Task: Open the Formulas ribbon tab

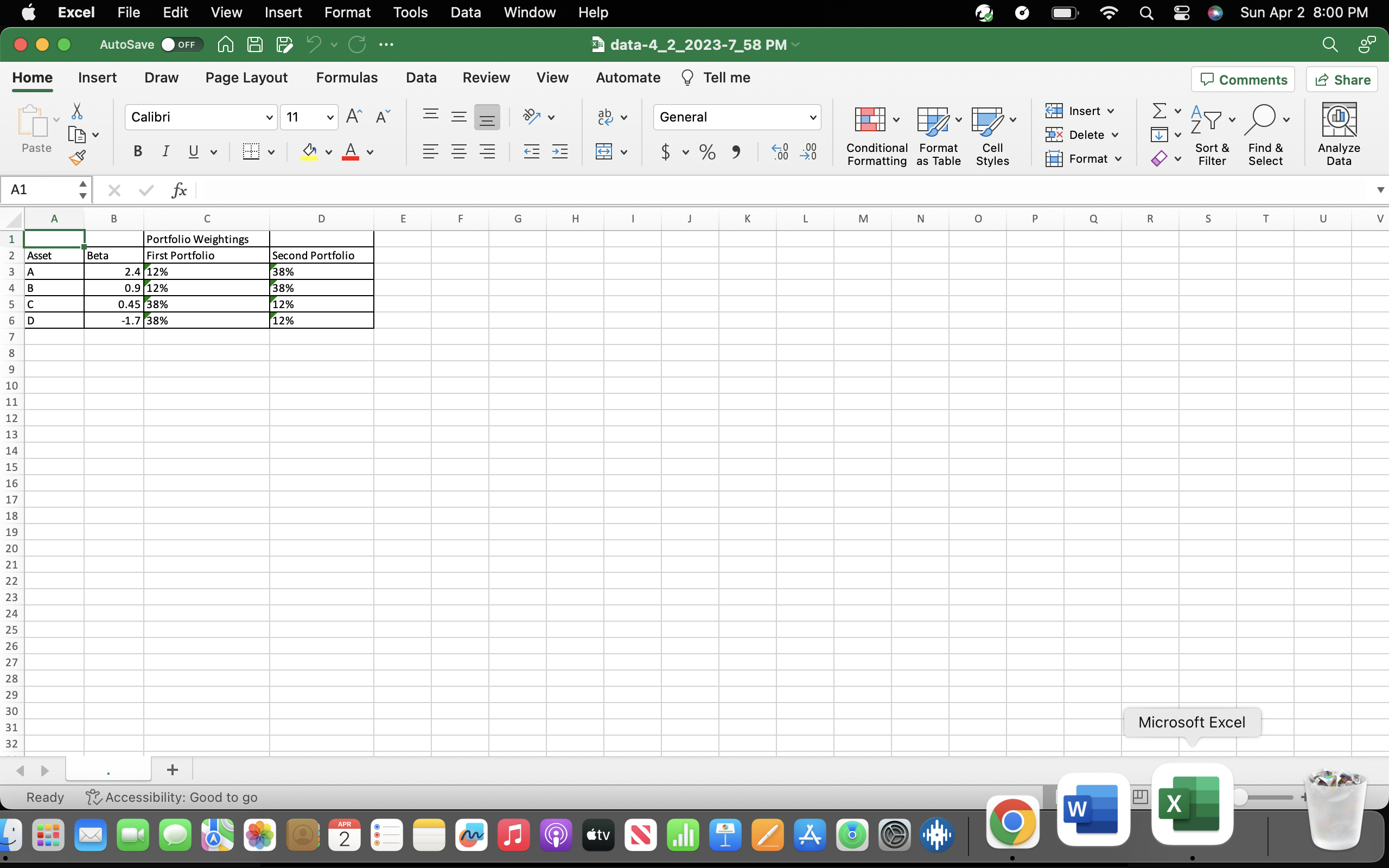Action: tap(346, 77)
